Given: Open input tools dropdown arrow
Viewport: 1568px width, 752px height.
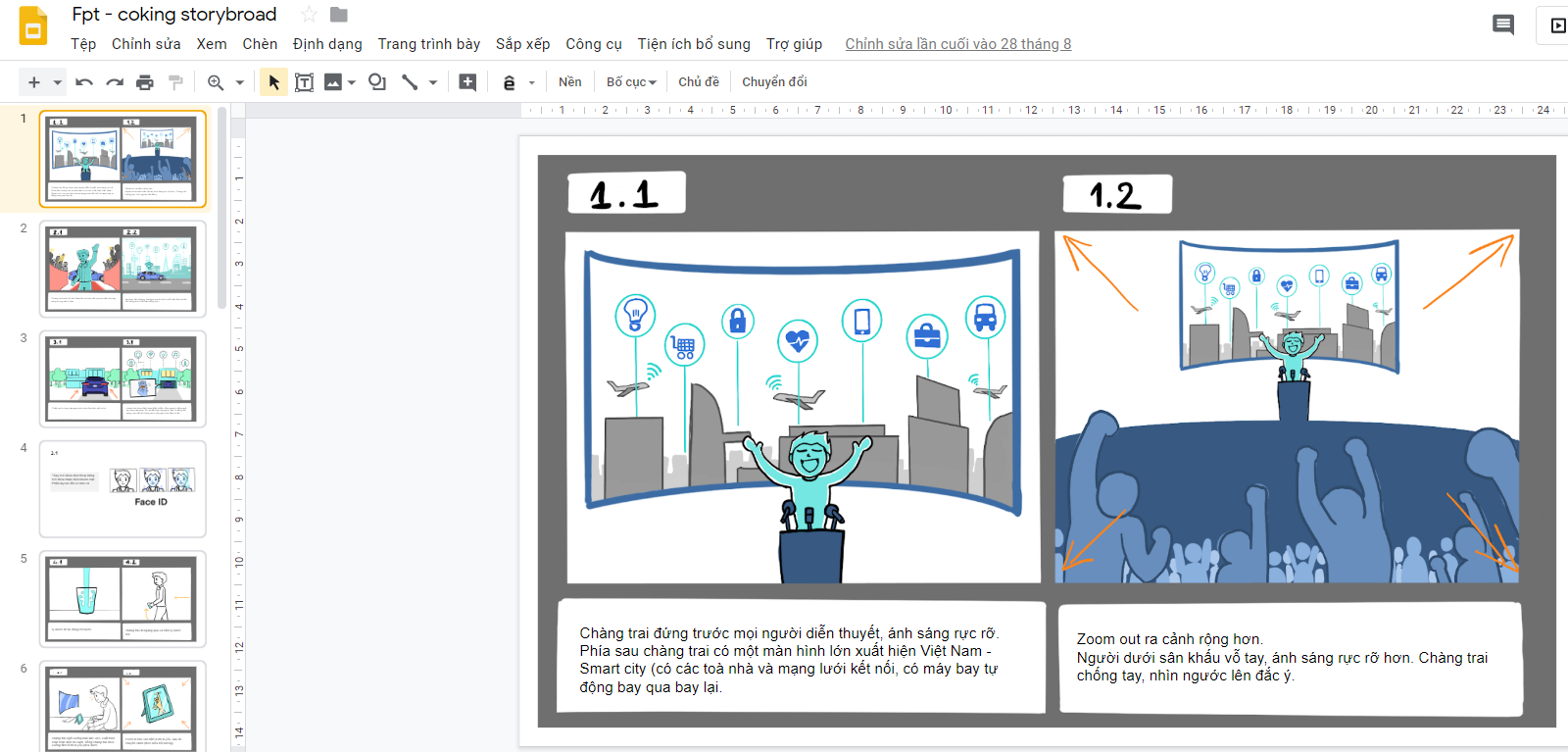Looking at the screenshot, I should pos(532,82).
